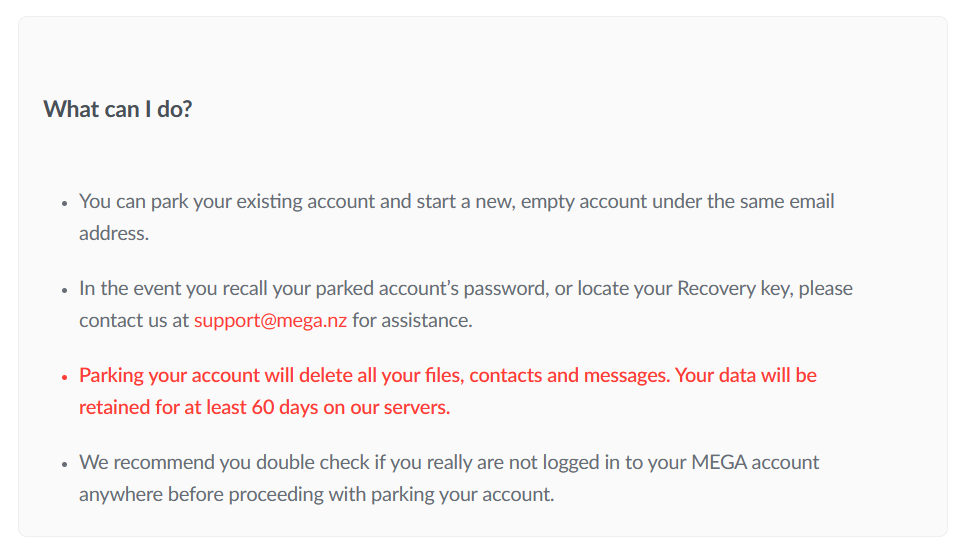This screenshot has width=965, height=554.
Task: Click the "for assistance." text after the email
Action: pyautogui.click(x=412, y=321)
